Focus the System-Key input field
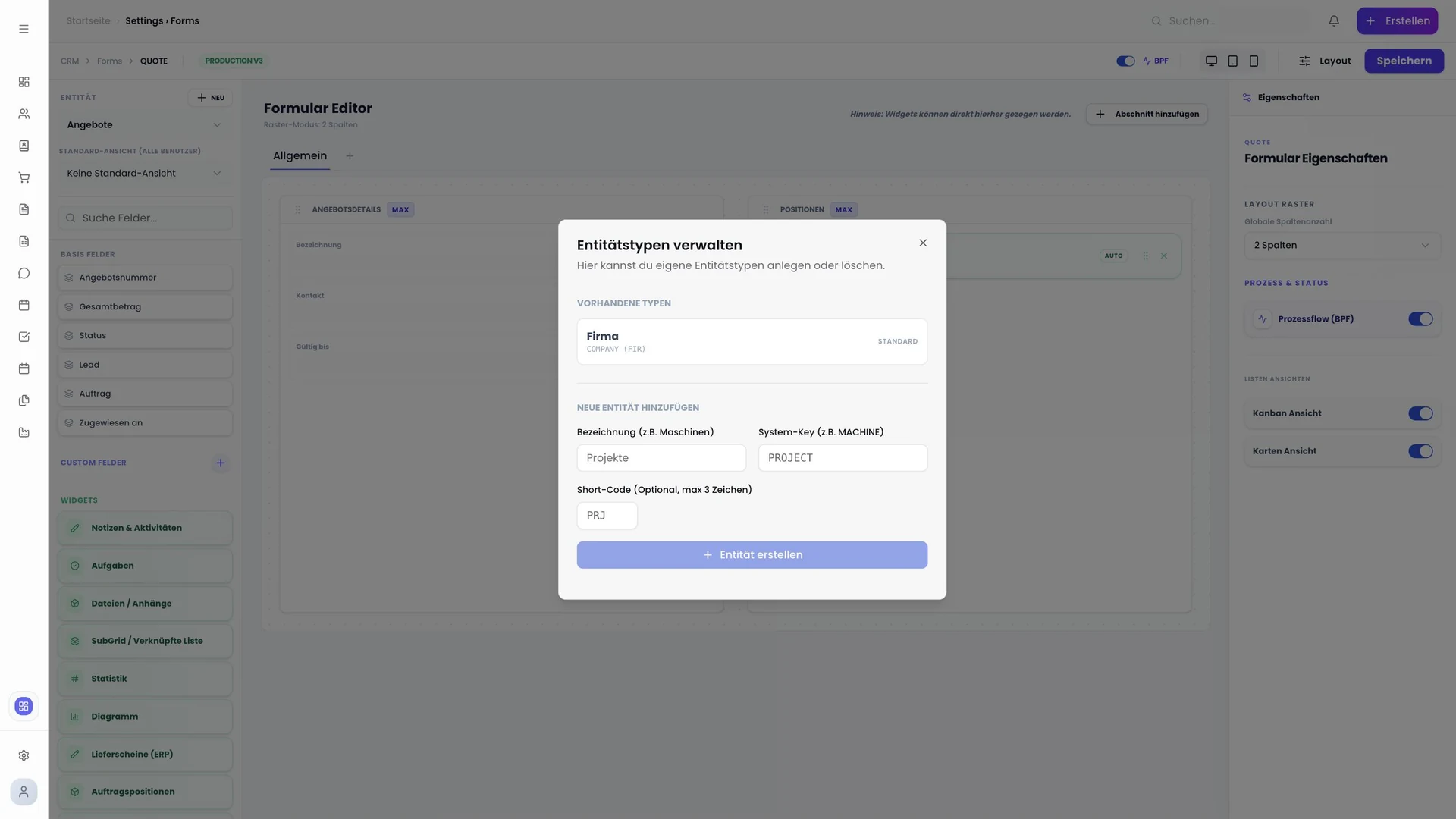This screenshot has height=819, width=1456. pos(843,458)
